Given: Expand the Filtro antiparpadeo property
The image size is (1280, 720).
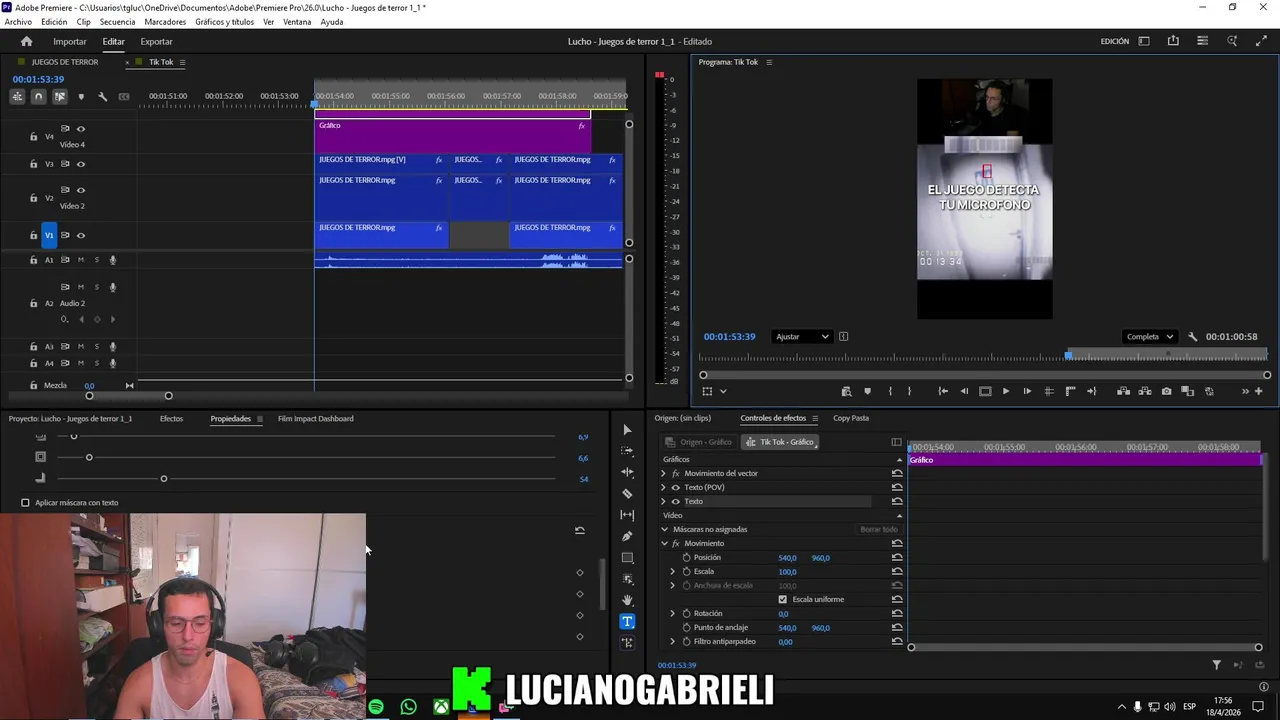Looking at the screenshot, I should click(x=672, y=641).
